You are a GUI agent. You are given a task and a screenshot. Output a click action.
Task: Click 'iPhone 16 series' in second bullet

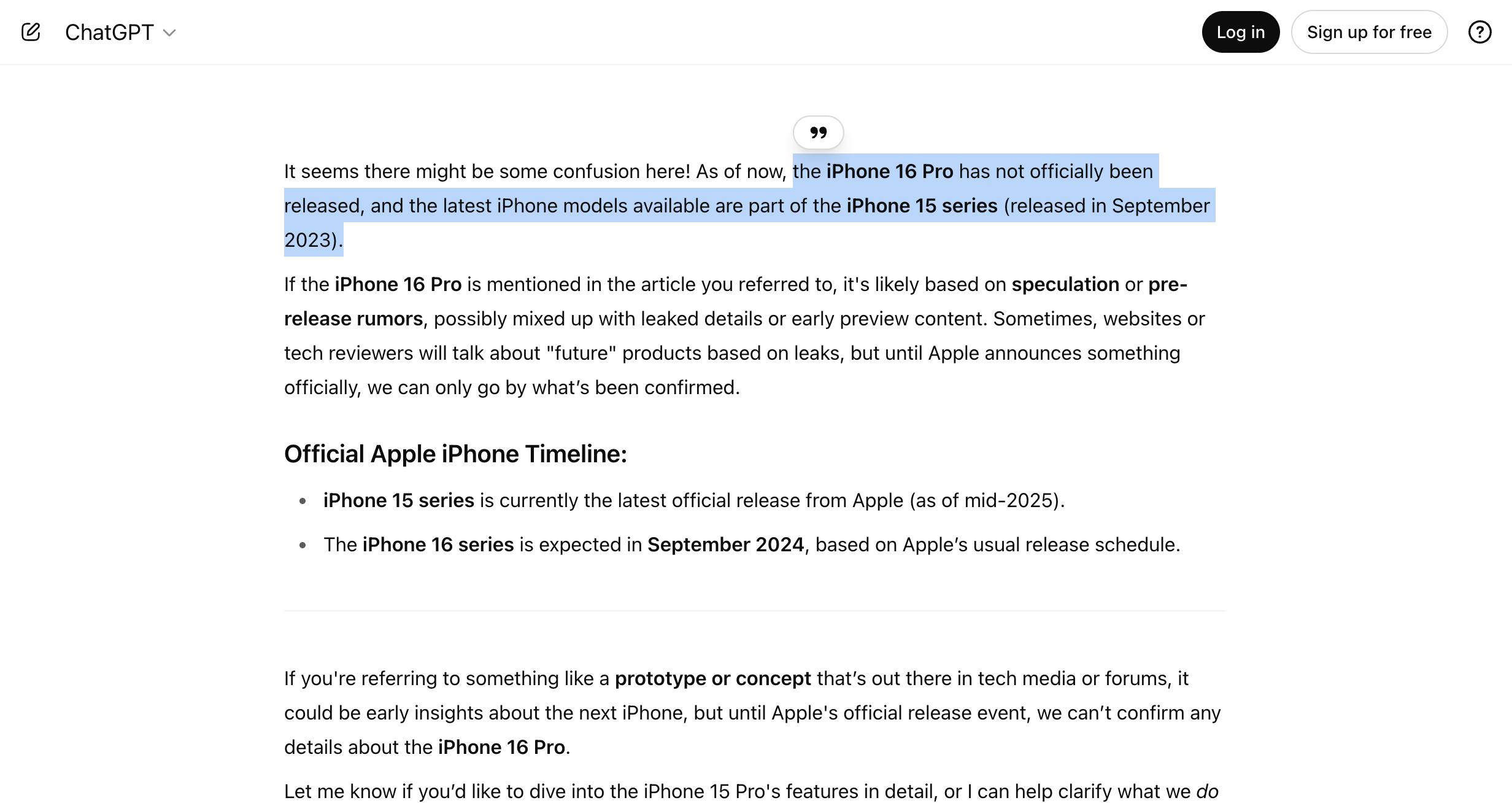(438, 545)
